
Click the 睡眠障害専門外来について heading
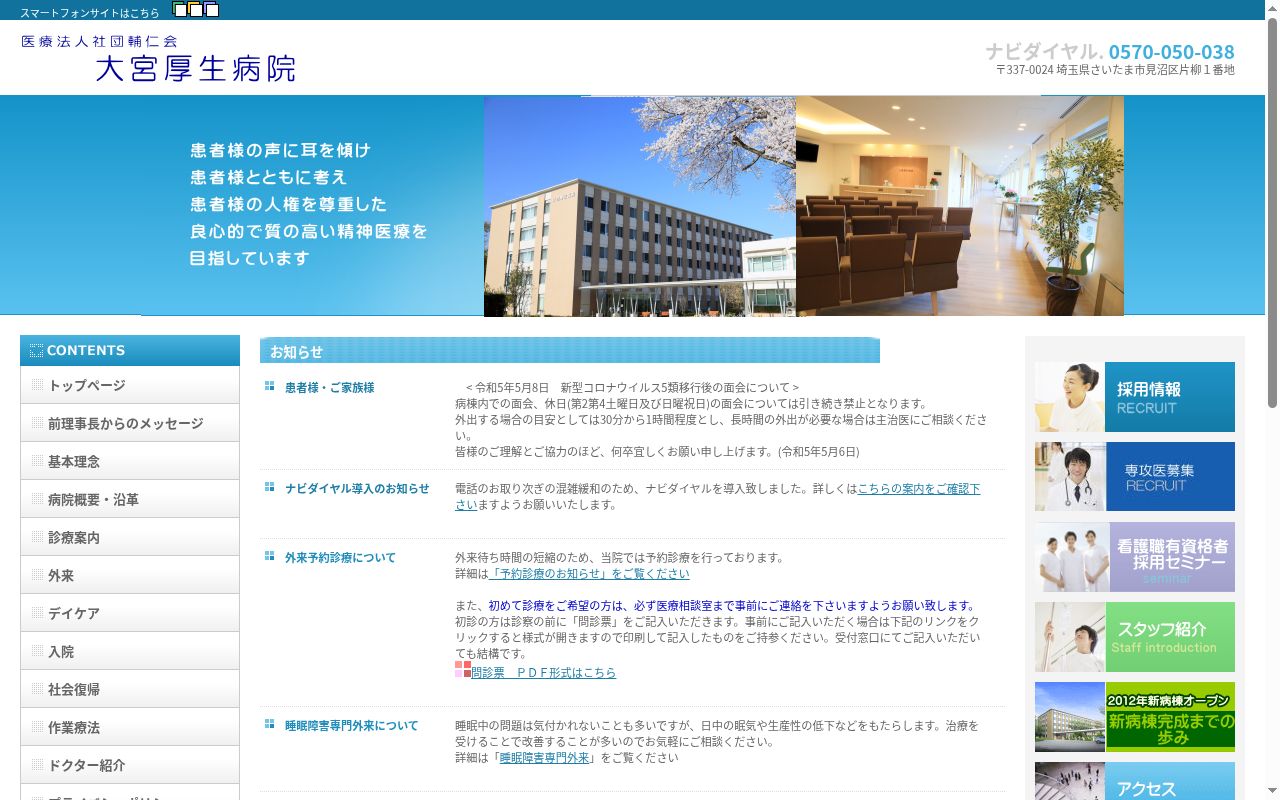click(351, 726)
